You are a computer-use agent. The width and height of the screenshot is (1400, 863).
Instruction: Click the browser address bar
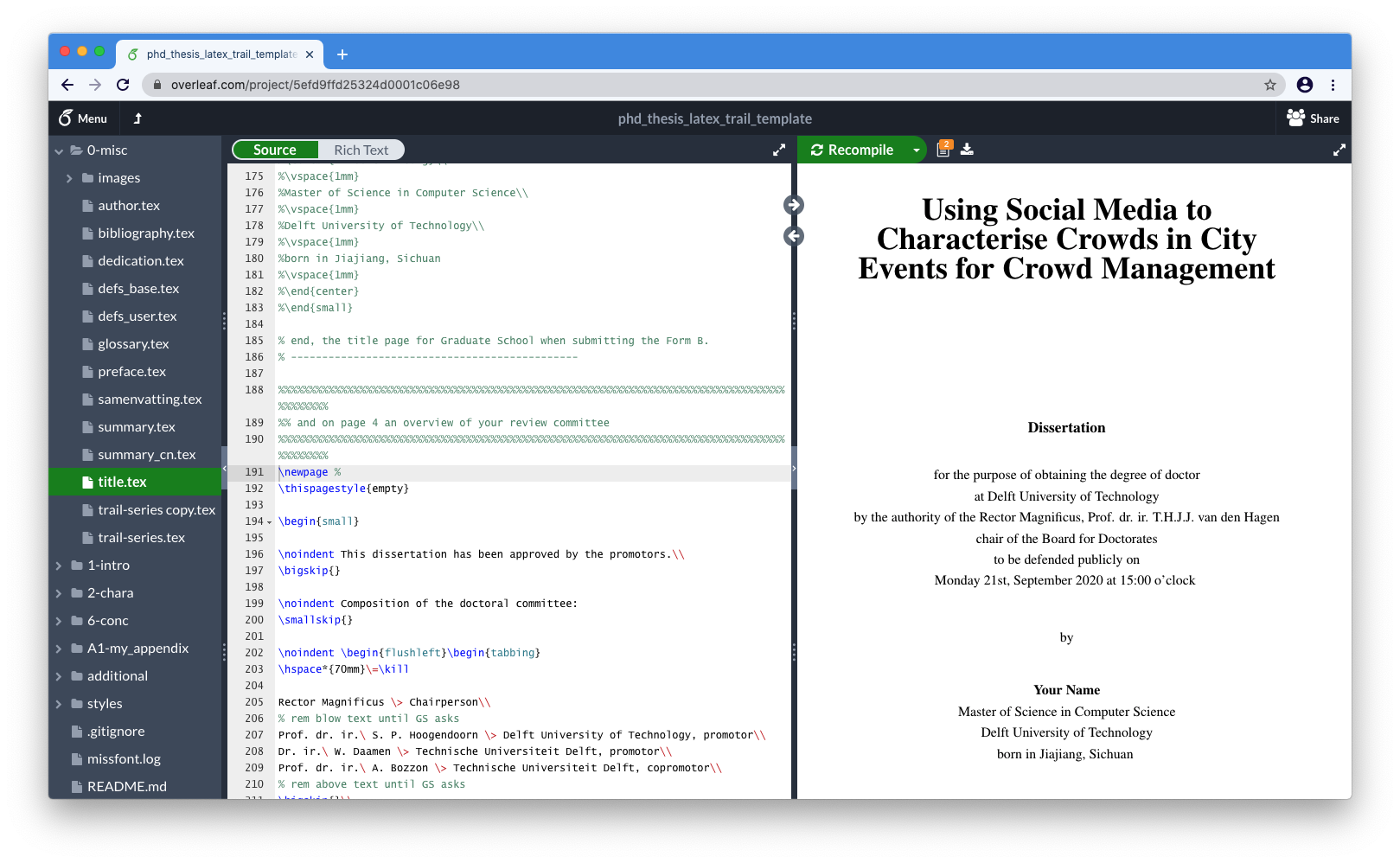713,85
